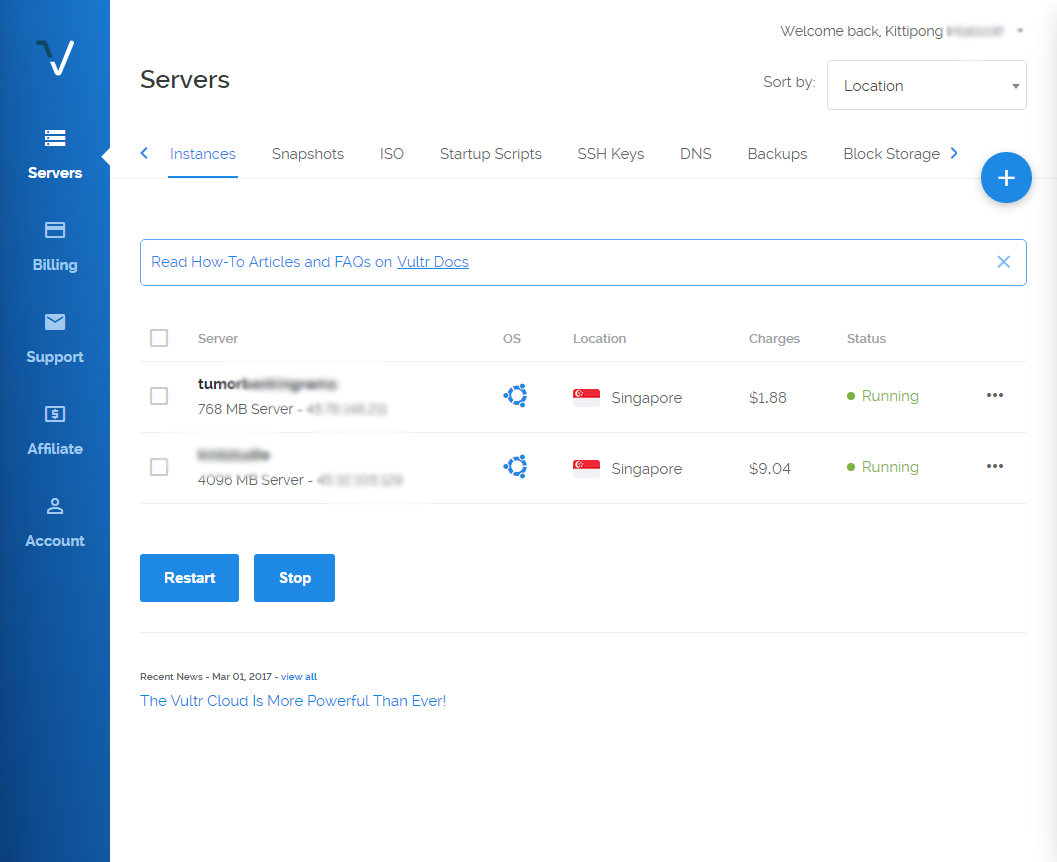This screenshot has width=1057, height=862.
Task: Open three-dot menu for $9.04 server
Action: pos(994,466)
